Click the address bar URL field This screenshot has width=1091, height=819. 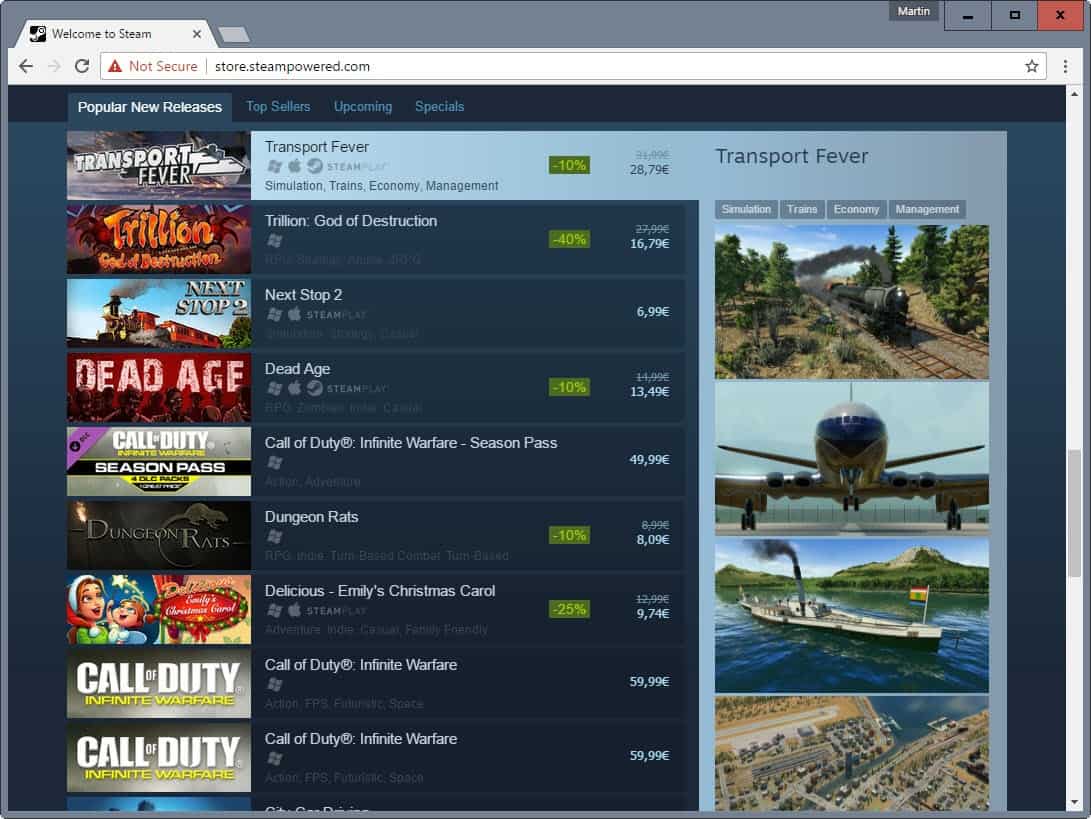point(571,66)
